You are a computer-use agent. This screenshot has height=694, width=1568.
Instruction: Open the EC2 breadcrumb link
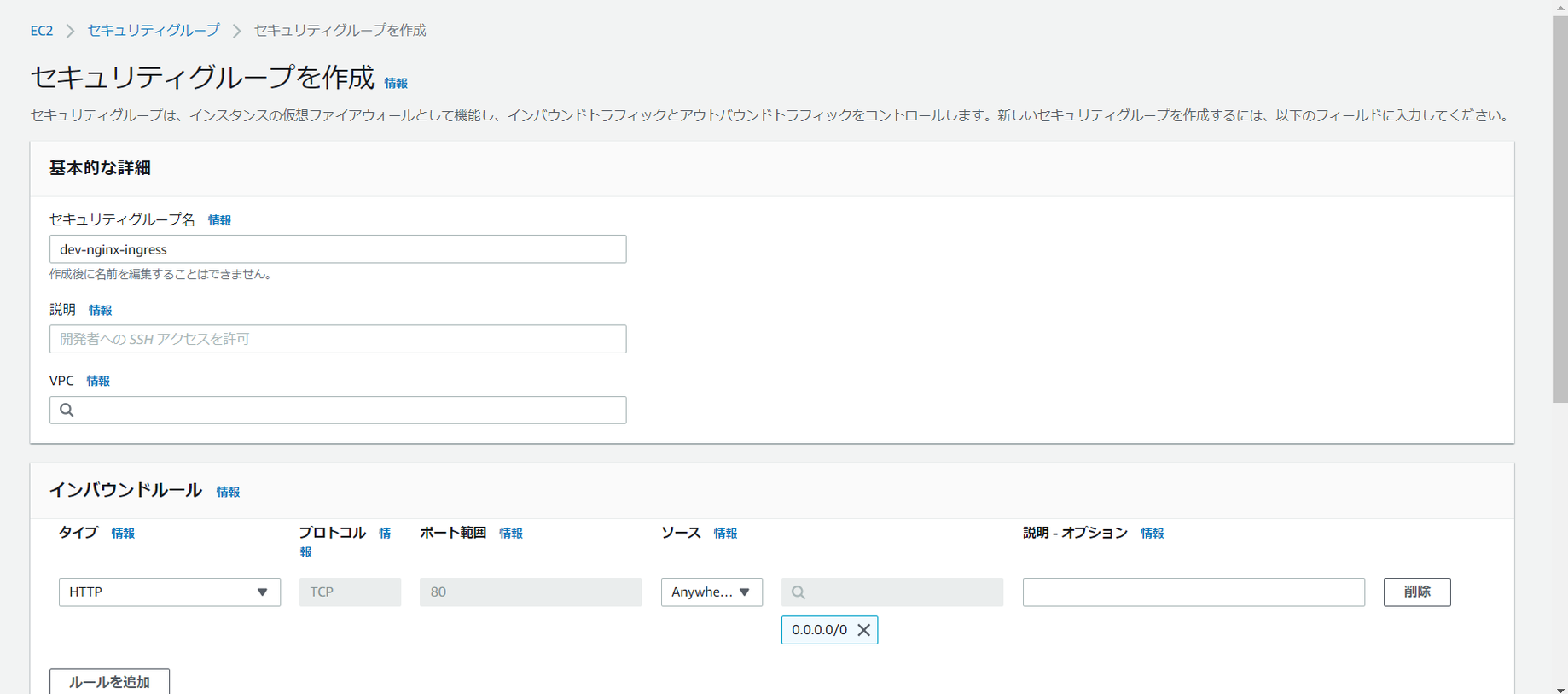[x=42, y=31]
